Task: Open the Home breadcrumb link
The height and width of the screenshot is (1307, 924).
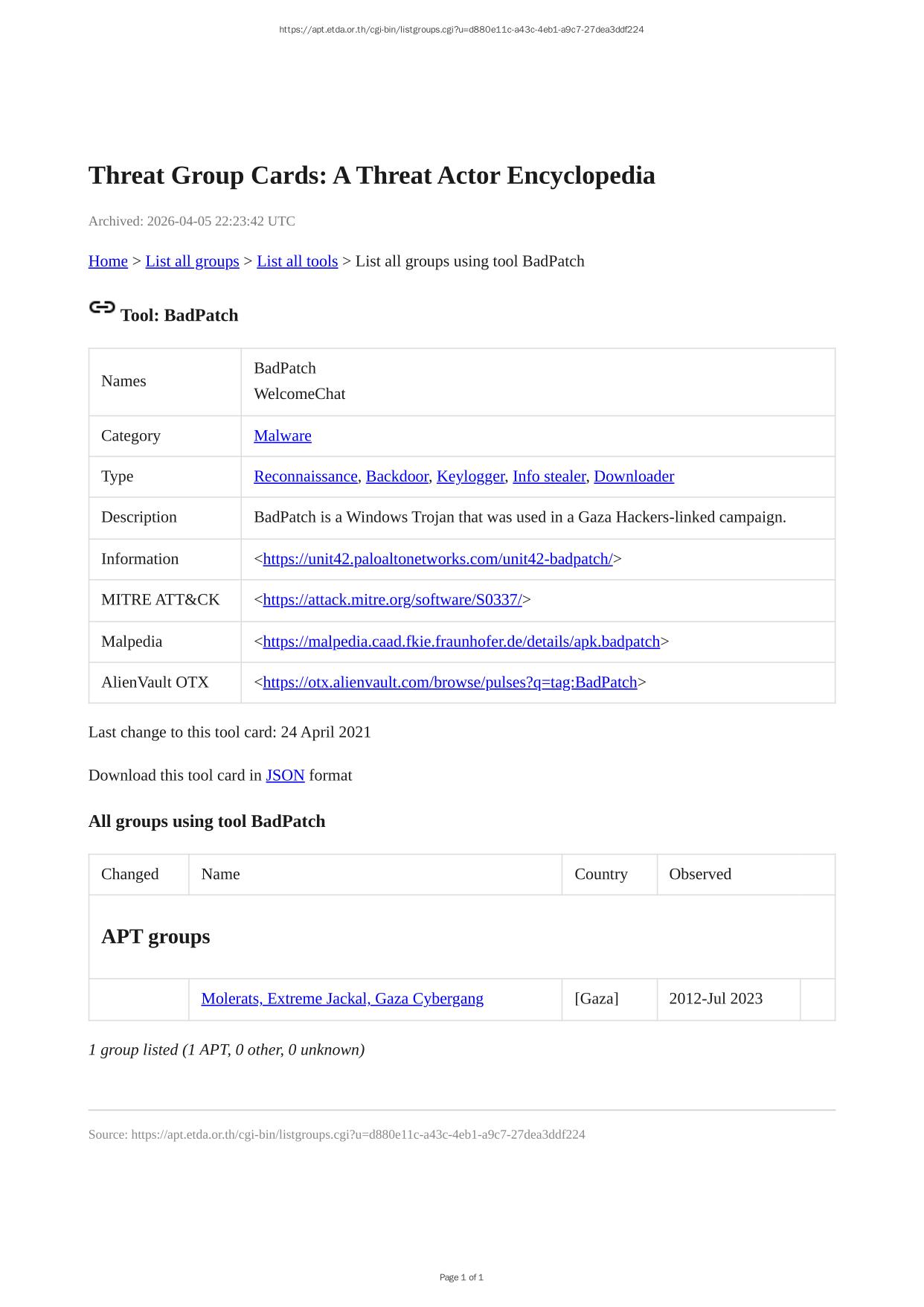Action: [x=108, y=261]
